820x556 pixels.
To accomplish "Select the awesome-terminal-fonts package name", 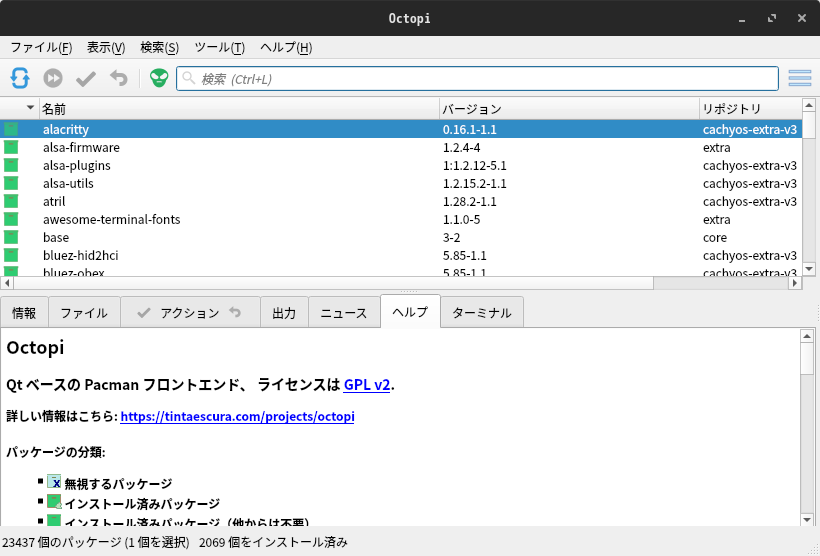I will (112, 219).
